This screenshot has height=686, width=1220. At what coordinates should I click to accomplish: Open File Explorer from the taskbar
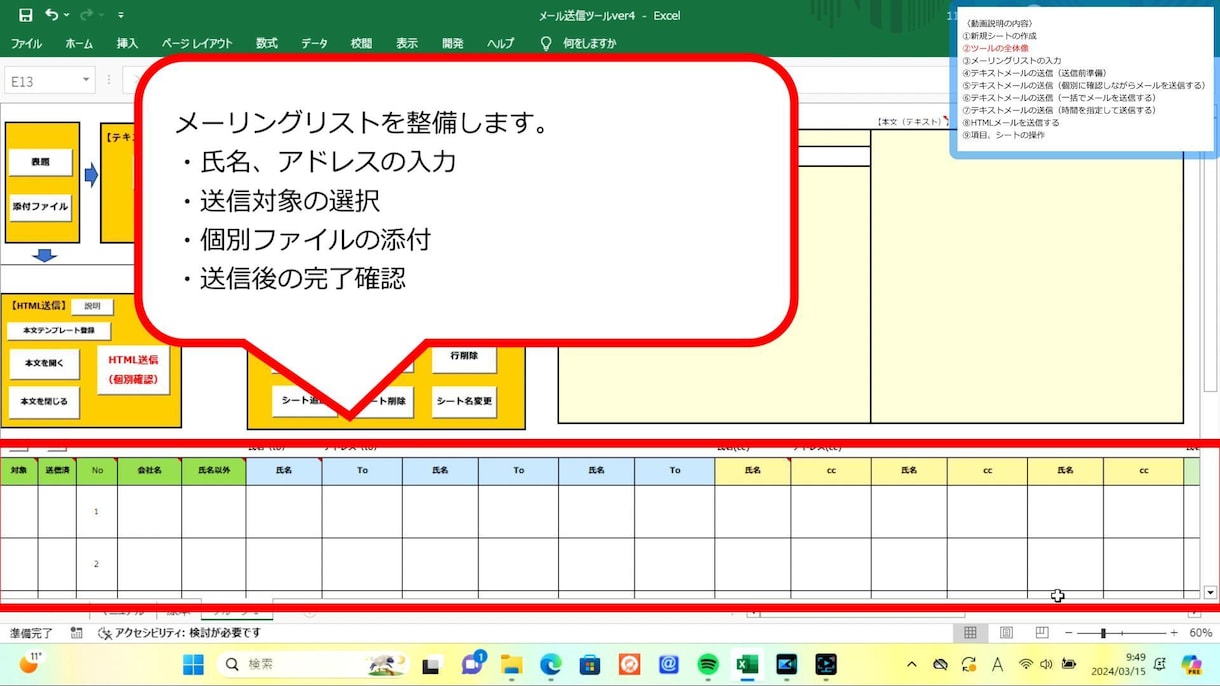pos(512,665)
